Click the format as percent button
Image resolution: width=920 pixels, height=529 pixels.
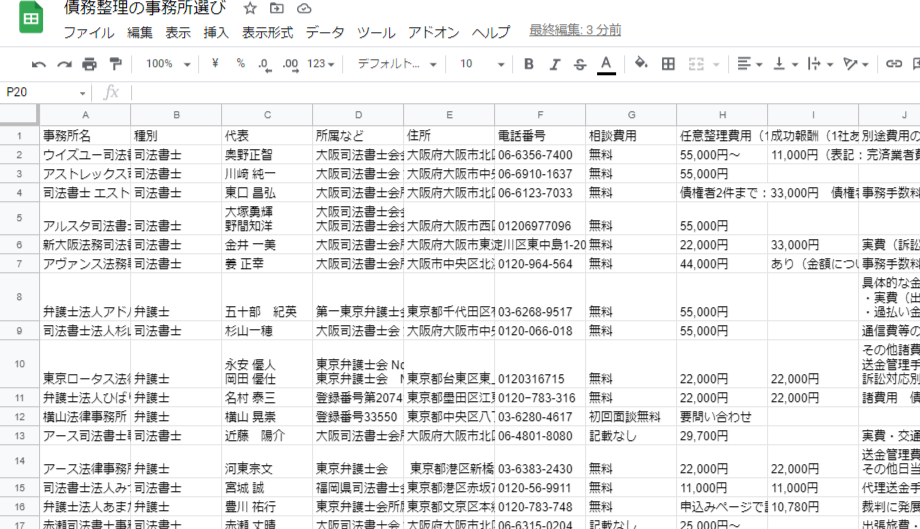click(x=240, y=64)
